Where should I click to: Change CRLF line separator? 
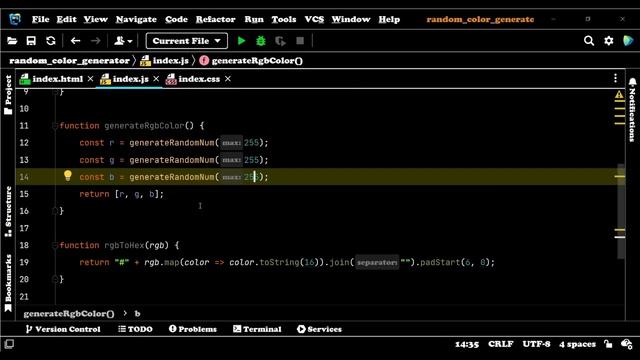(x=501, y=344)
